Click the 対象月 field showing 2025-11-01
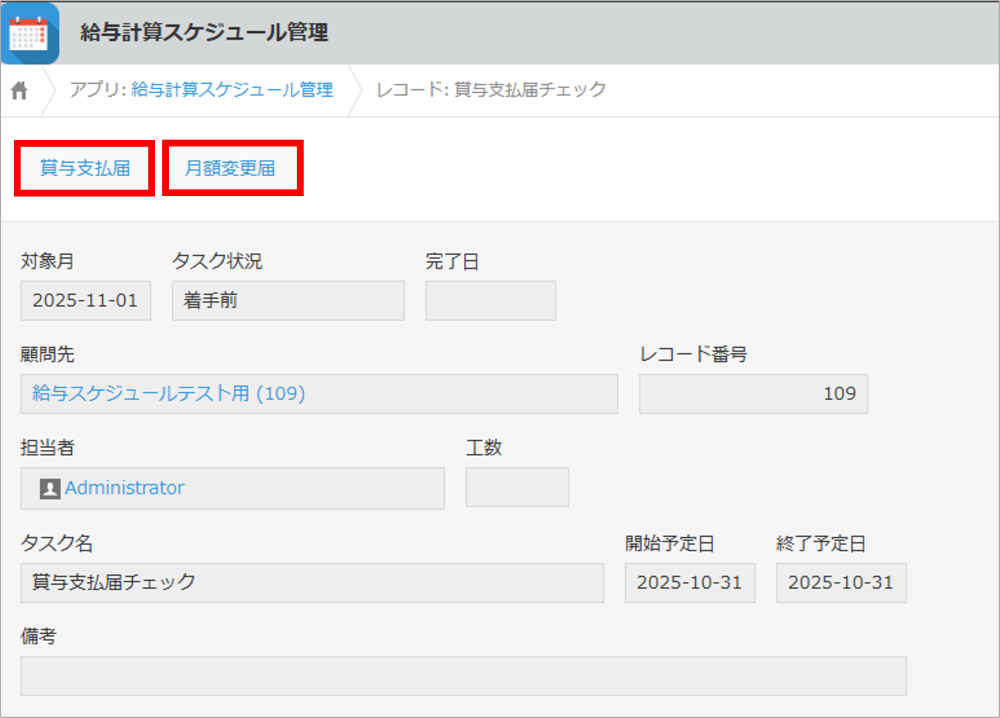The image size is (1000, 718). coord(85,300)
